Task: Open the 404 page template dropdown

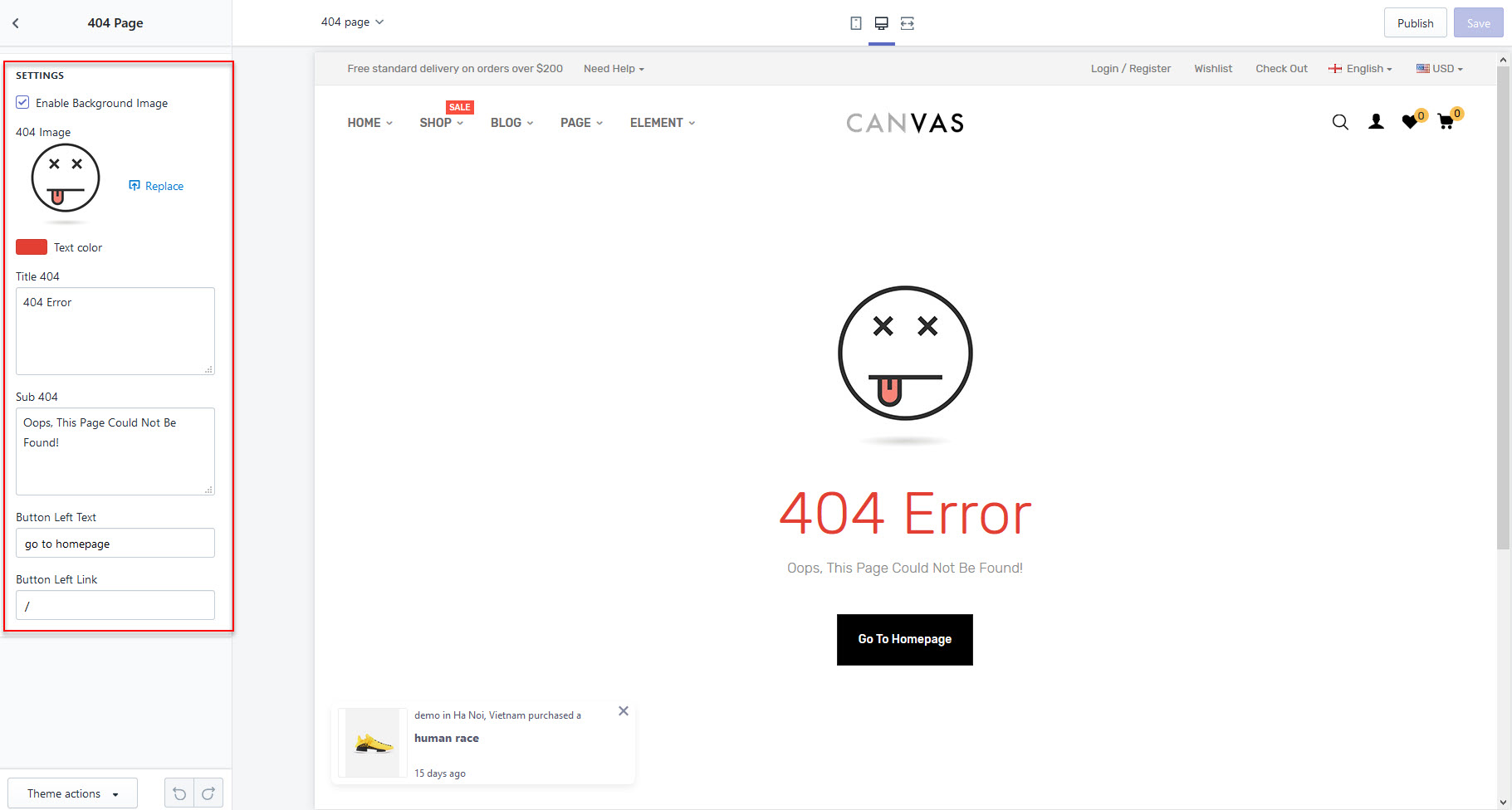Action: point(352,22)
